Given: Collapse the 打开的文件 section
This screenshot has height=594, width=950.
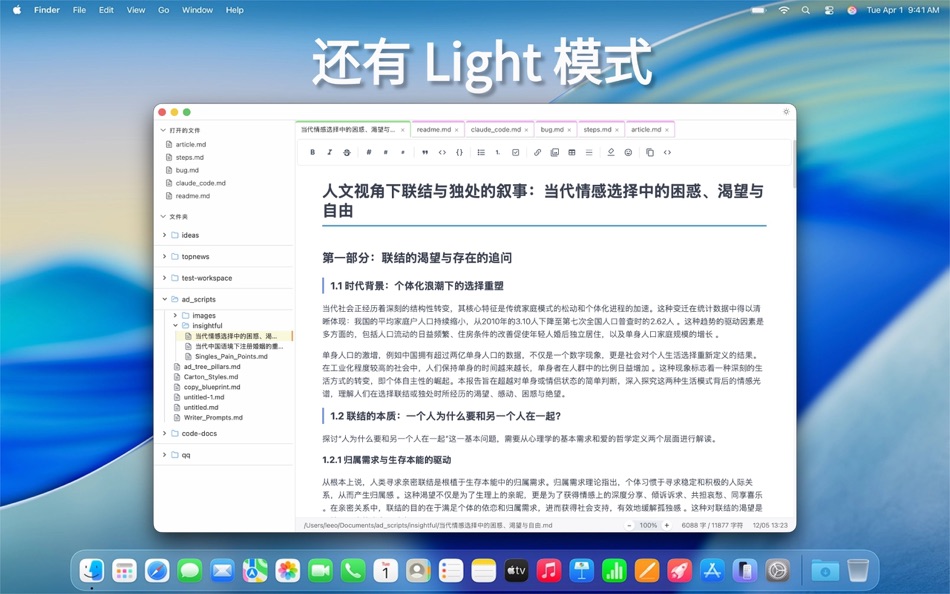Looking at the screenshot, I should point(163,130).
